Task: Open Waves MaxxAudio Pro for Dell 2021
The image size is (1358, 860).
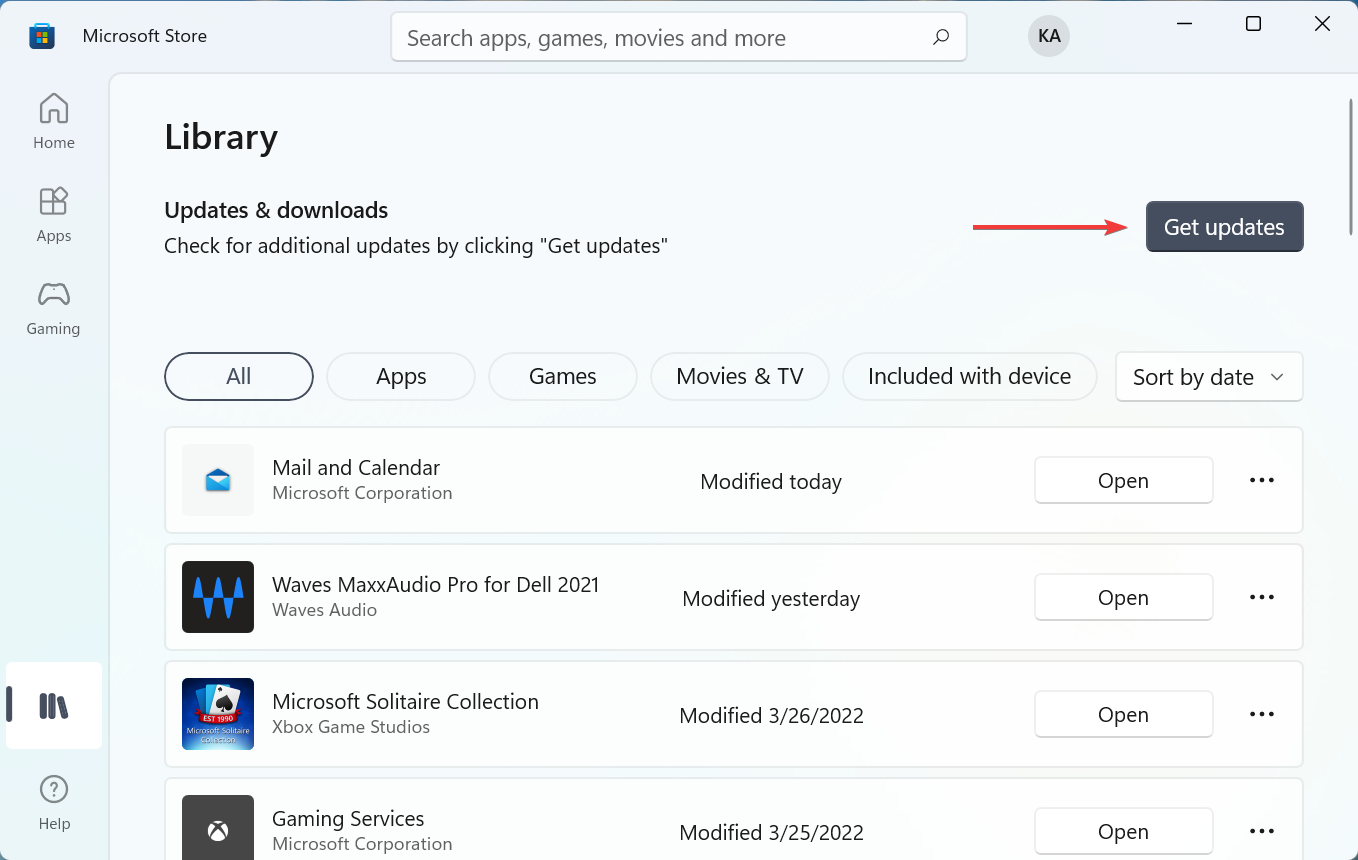Action: [x=1123, y=597]
